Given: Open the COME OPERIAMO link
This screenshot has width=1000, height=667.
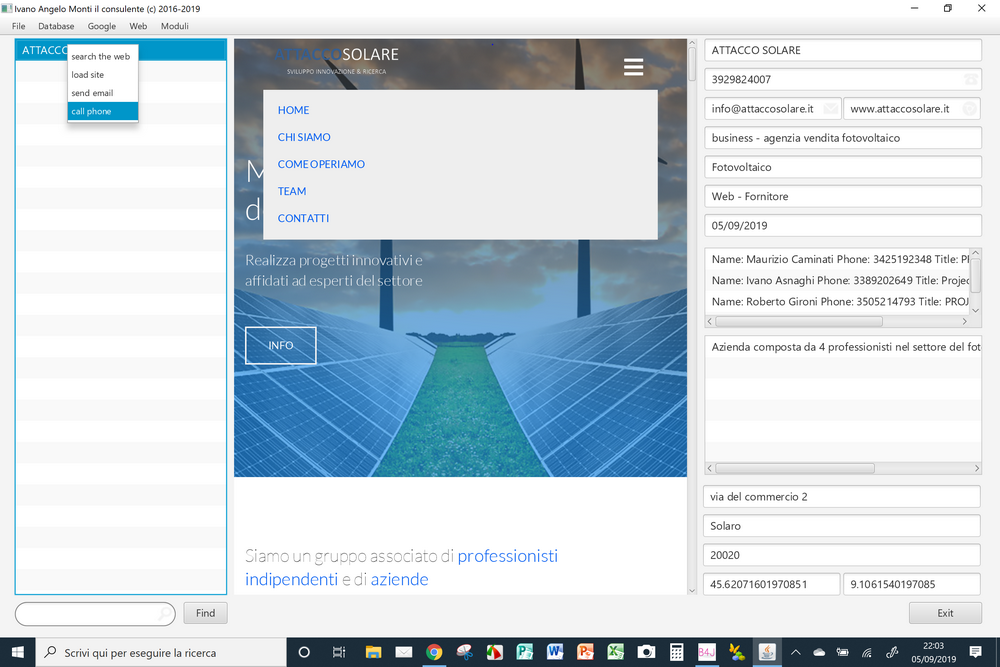Looking at the screenshot, I should 321,164.
